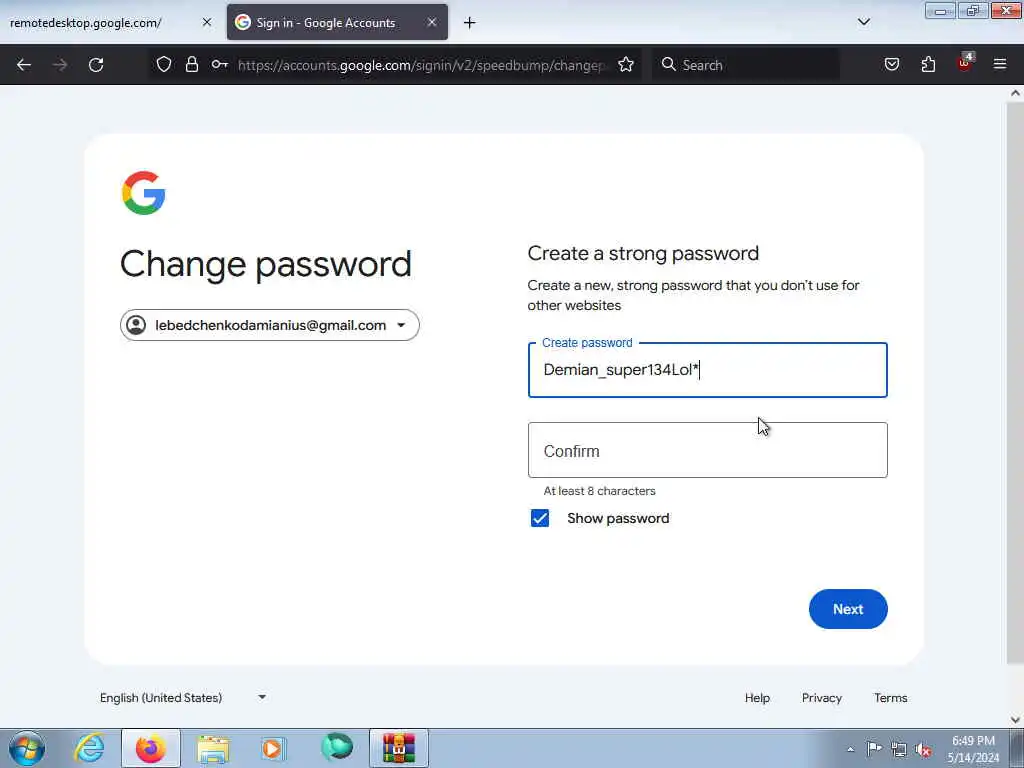
Task: Open the lebedchenkodamianius account switcher
Action: tap(270, 325)
